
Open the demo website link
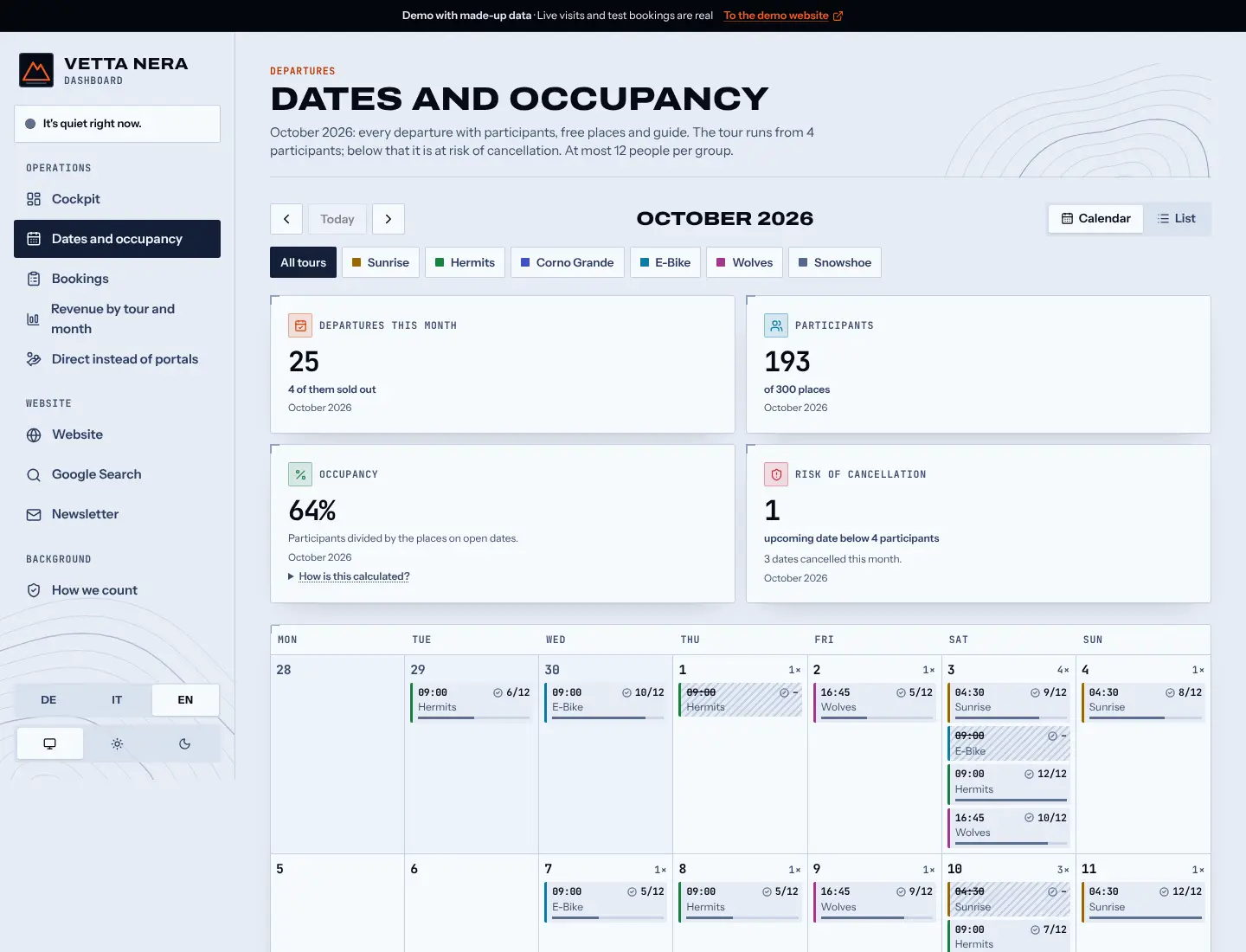click(x=783, y=16)
